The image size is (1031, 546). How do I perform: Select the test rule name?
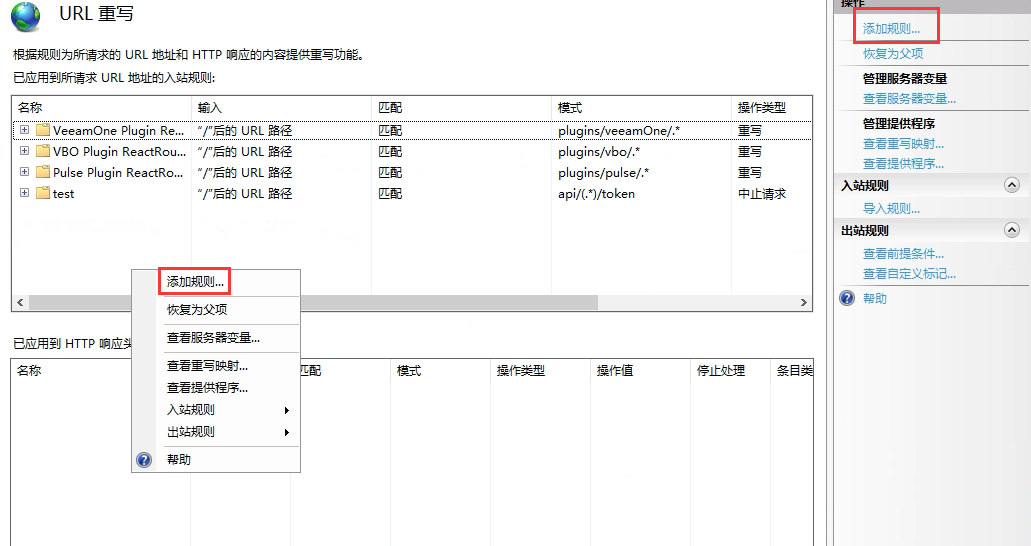click(x=63, y=193)
